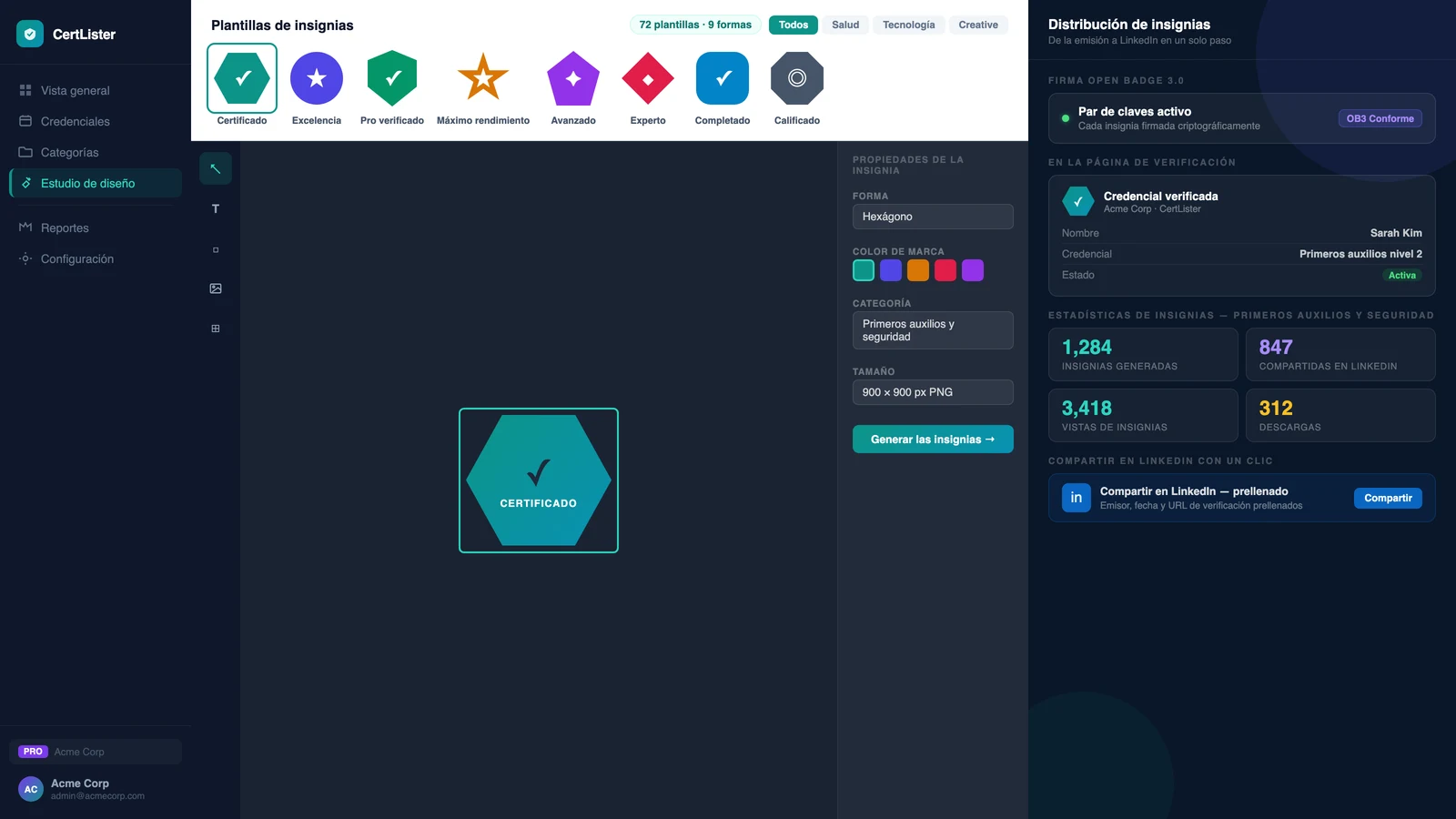Pick the Excelencia star badge template

(x=317, y=88)
